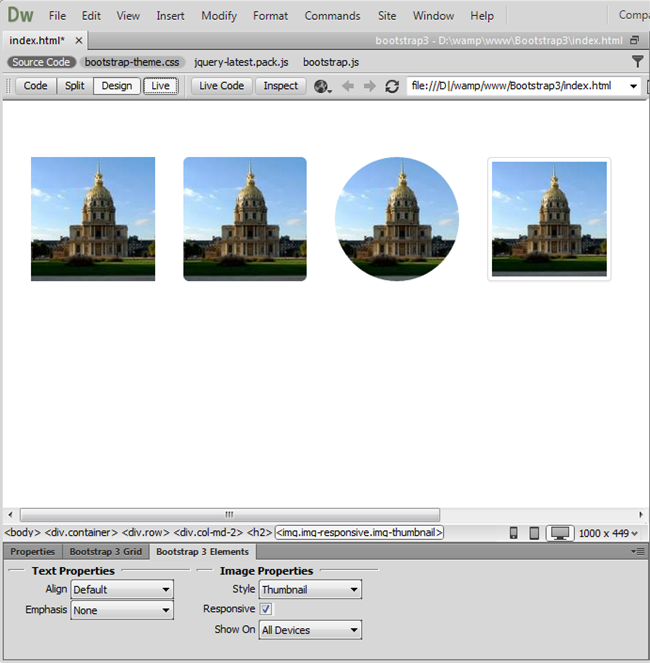
Task: Select the div.col-md-2 tag in tag selector
Action: coord(208,532)
